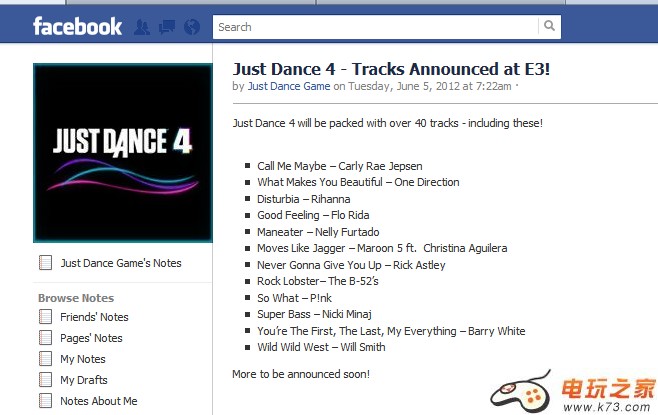Click Maneater – Nelly Furtado

(x=318, y=232)
